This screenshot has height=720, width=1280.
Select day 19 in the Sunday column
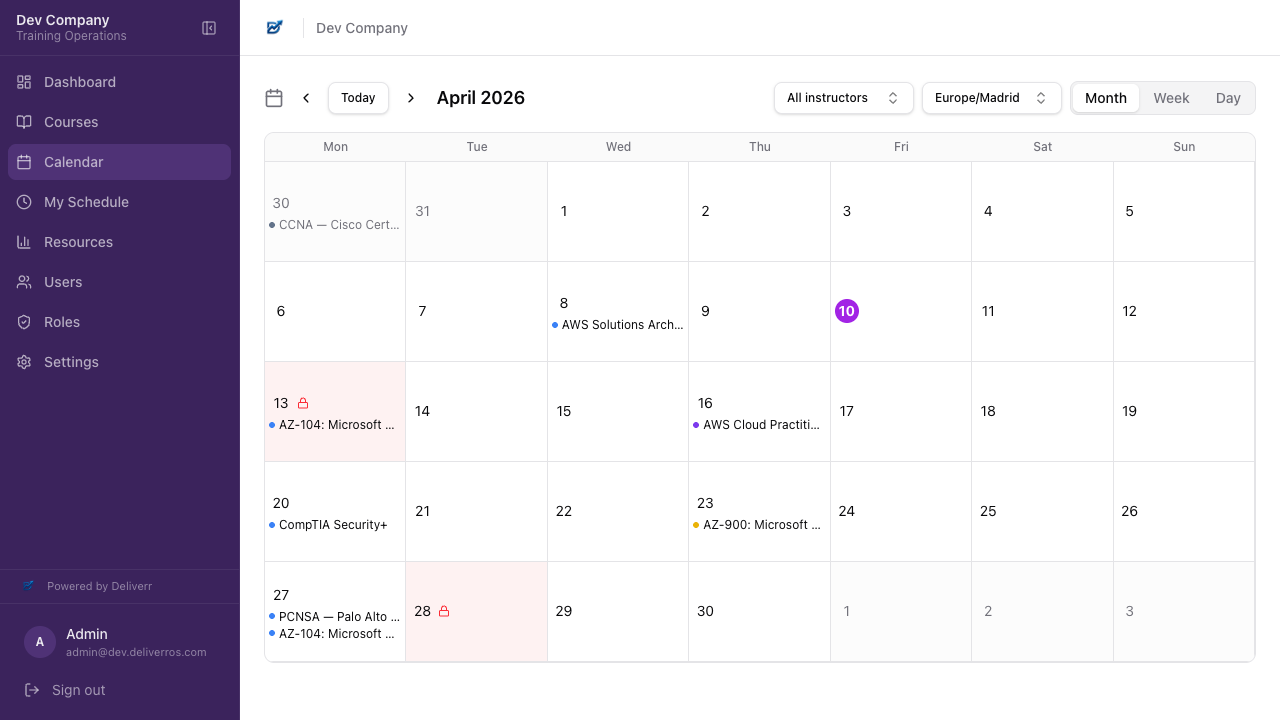click(1130, 411)
